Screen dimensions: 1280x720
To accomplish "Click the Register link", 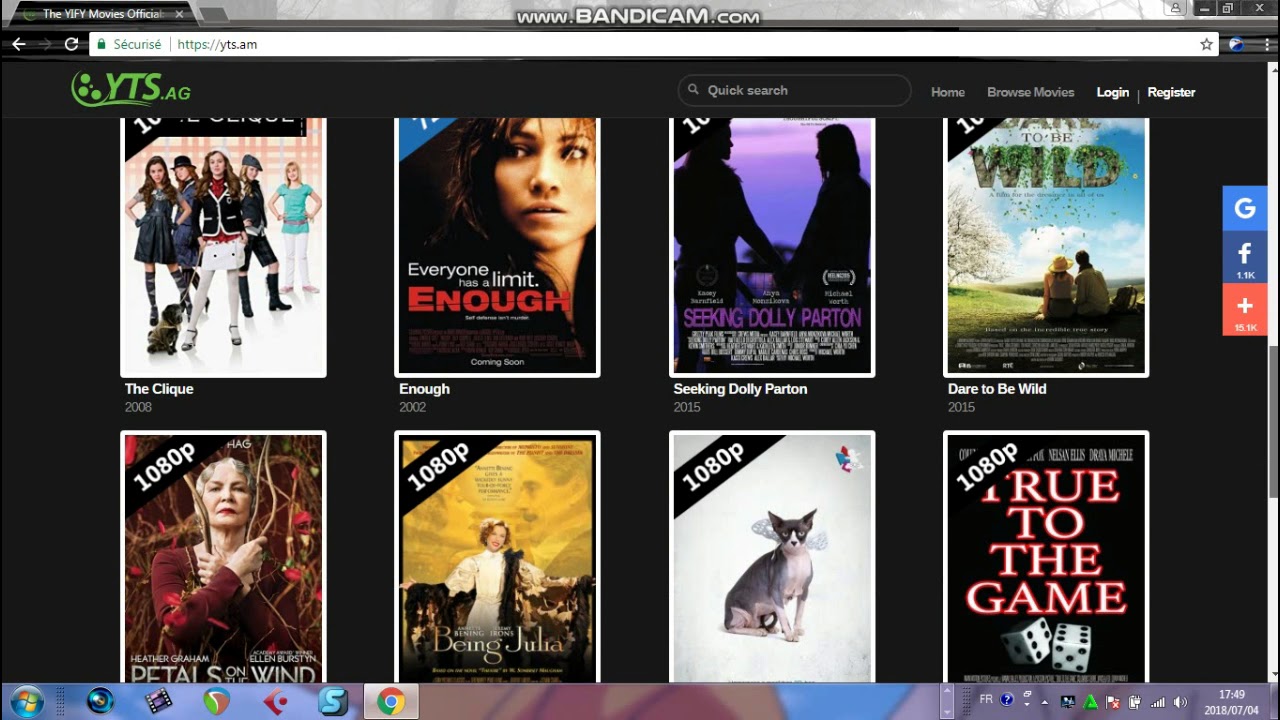I will coord(1171,92).
